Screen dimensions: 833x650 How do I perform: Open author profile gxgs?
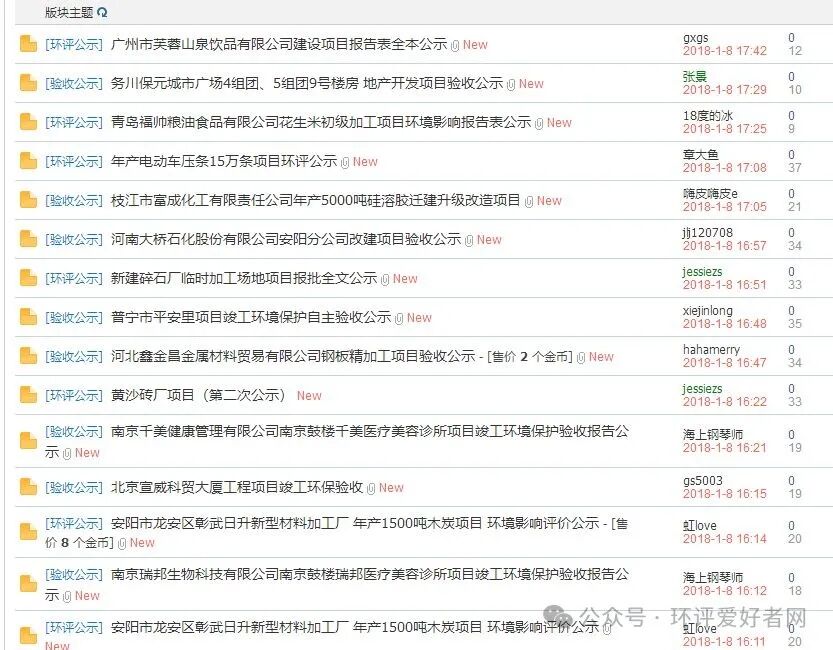pos(695,38)
